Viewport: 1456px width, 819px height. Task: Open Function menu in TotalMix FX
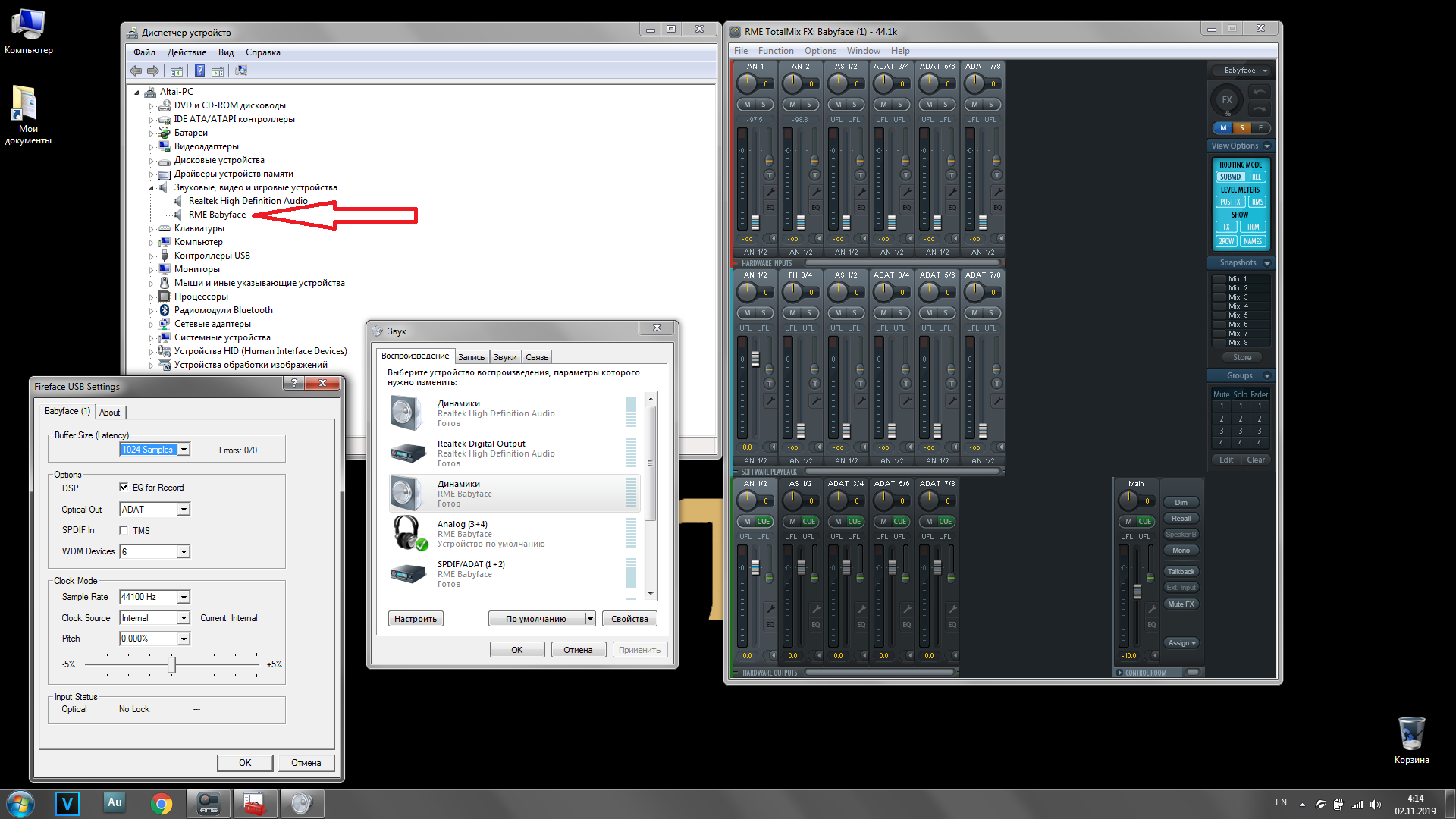coord(776,51)
